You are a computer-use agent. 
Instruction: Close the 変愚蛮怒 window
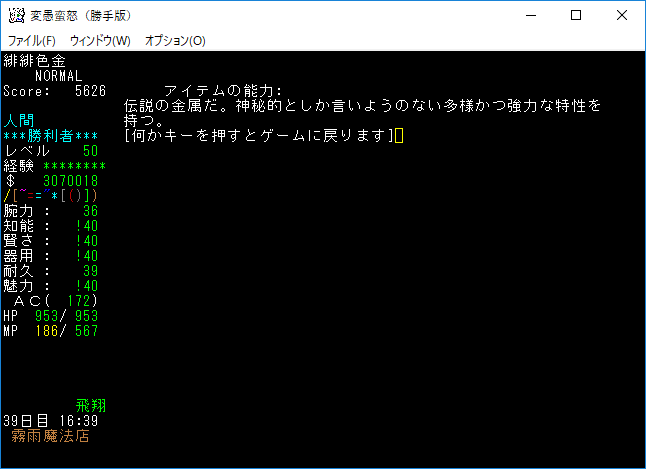(622, 15)
